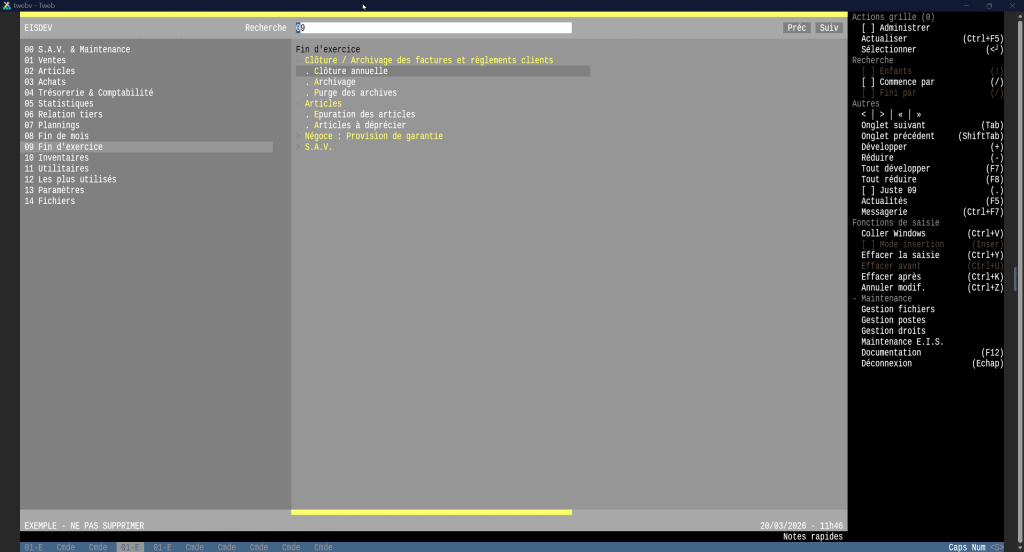Click the '<' previous navigation arrow
Viewport: 1024px width, 552px height.
coord(865,114)
